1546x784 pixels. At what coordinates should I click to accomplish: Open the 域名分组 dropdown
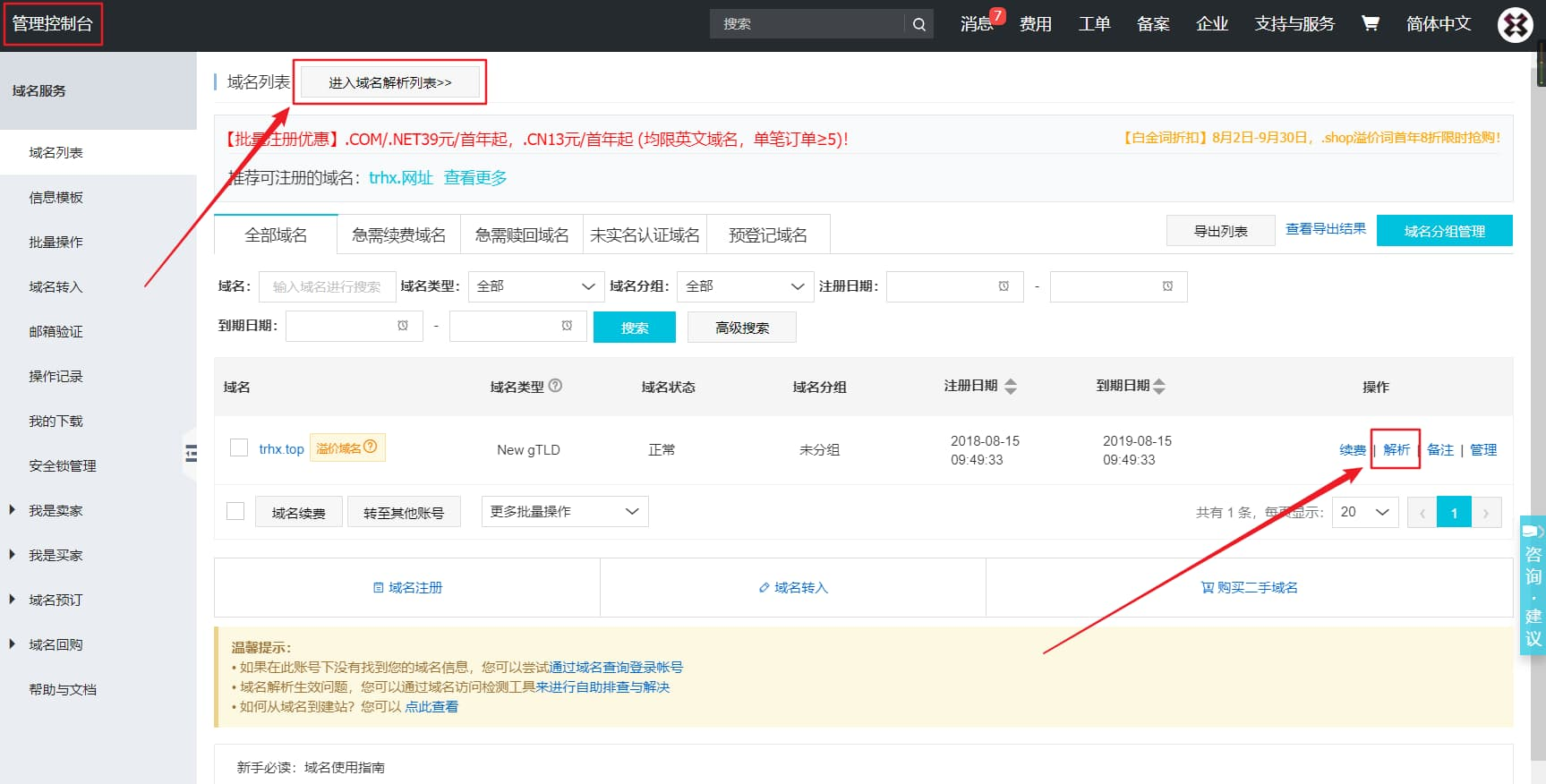pos(746,286)
